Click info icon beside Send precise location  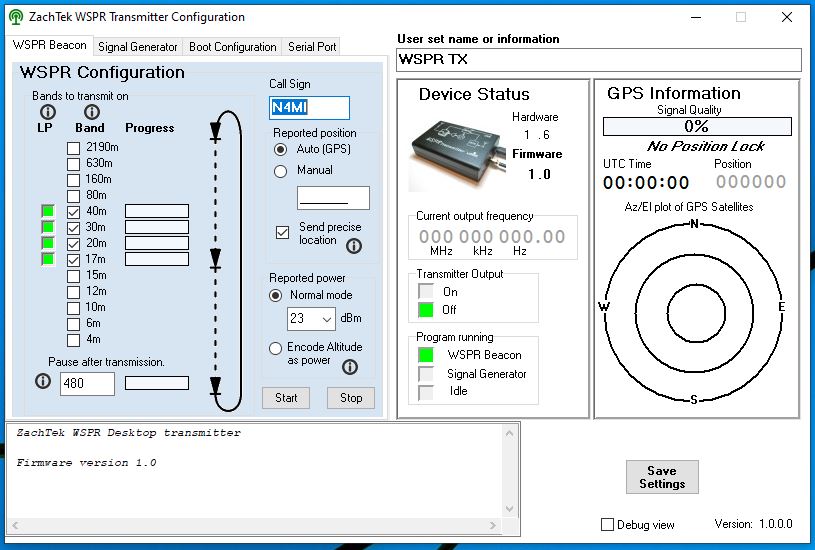click(354, 245)
